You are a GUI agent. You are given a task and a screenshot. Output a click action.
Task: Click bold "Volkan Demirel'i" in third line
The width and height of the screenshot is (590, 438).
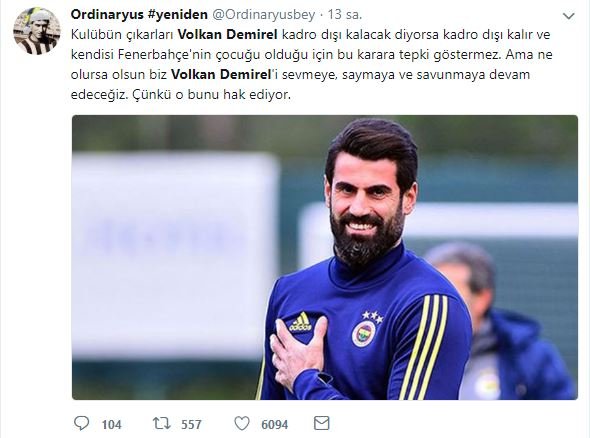(x=221, y=75)
